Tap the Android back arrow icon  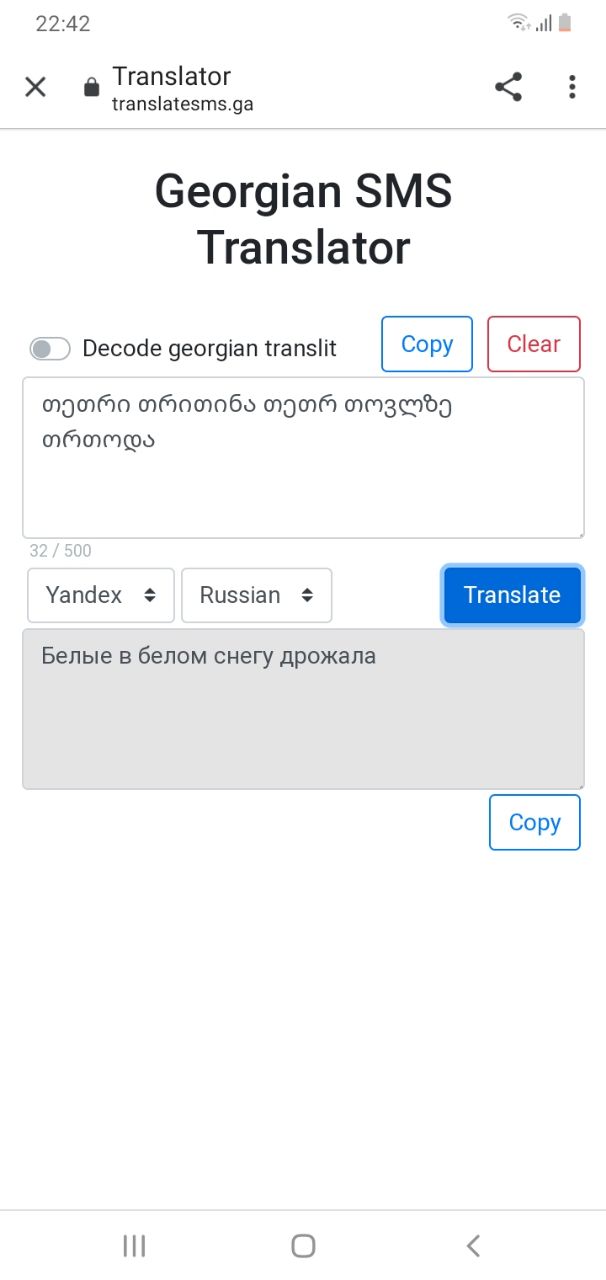[473, 1245]
